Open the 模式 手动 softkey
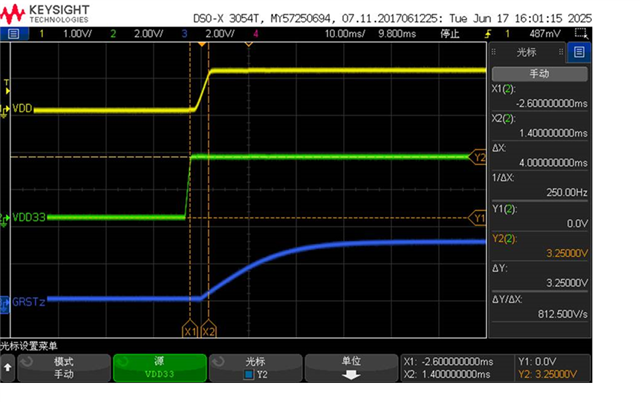The image size is (640, 402). click(x=64, y=368)
